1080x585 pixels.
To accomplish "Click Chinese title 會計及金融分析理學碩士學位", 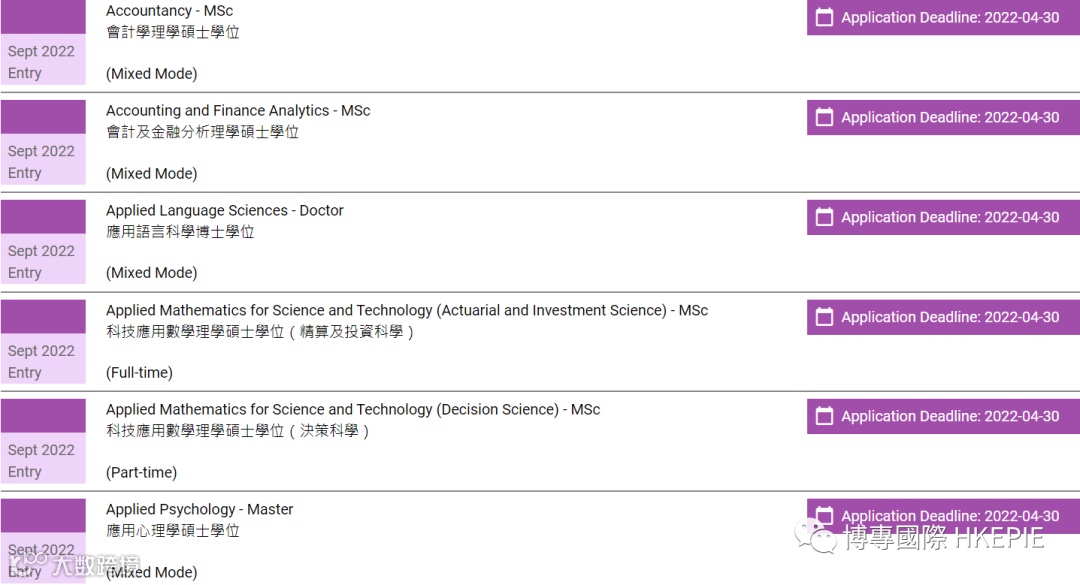I will [202, 132].
